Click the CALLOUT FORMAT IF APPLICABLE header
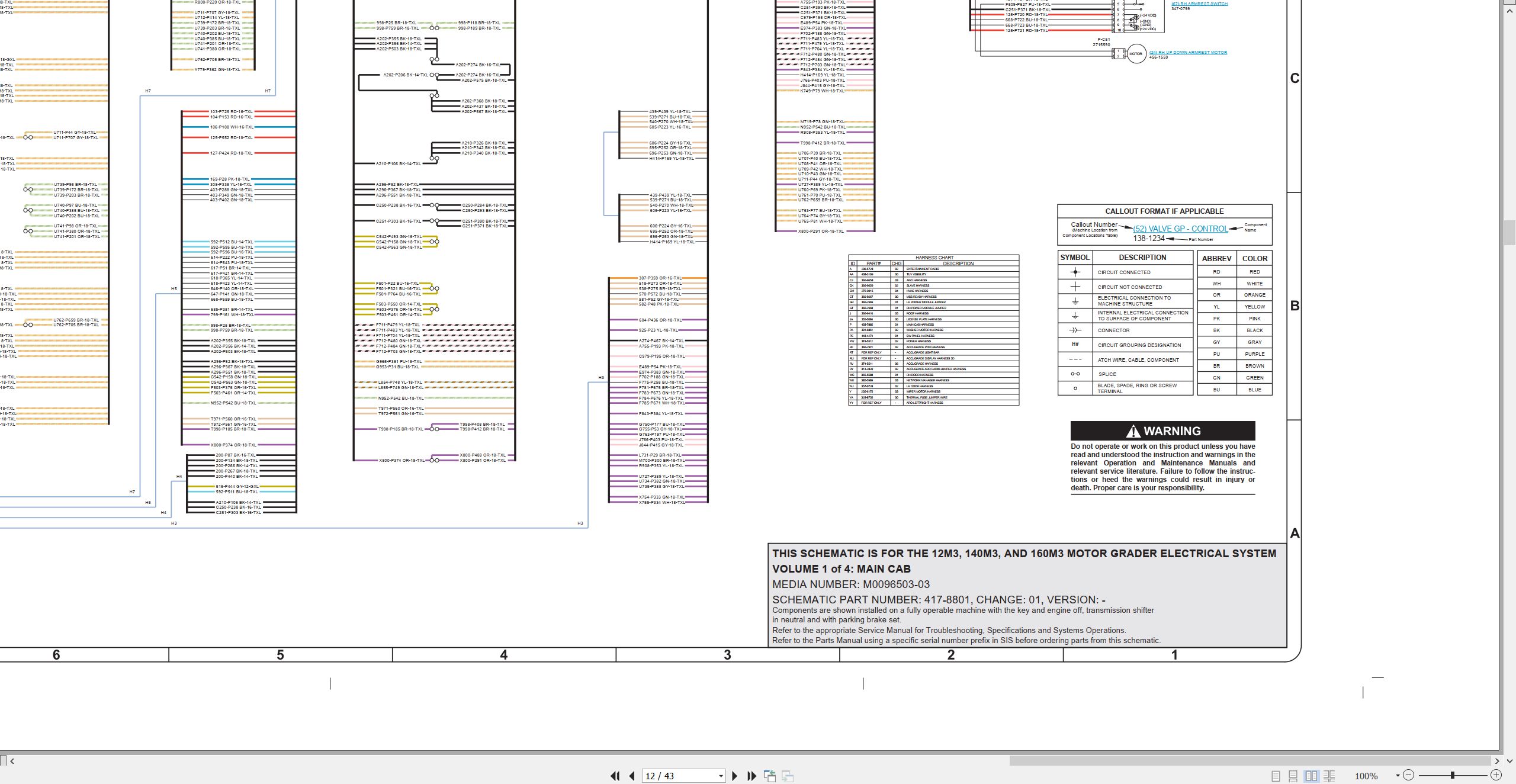This screenshot has width=1516, height=784. [x=1164, y=211]
